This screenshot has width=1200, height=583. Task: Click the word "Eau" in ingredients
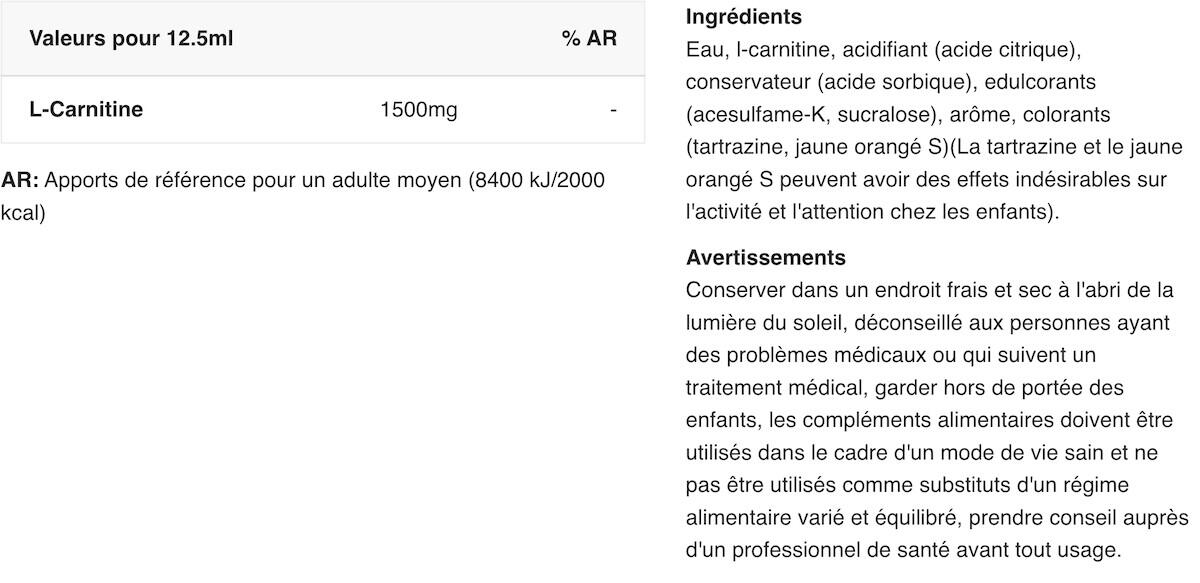(704, 49)
